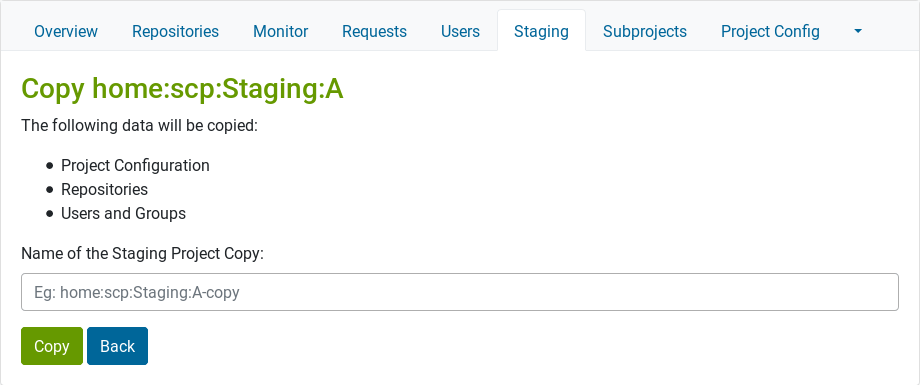The height and width of the screenshot is (385, 920).
Task: Click the bullet beside Users and Groups
Action: point(49,214)
